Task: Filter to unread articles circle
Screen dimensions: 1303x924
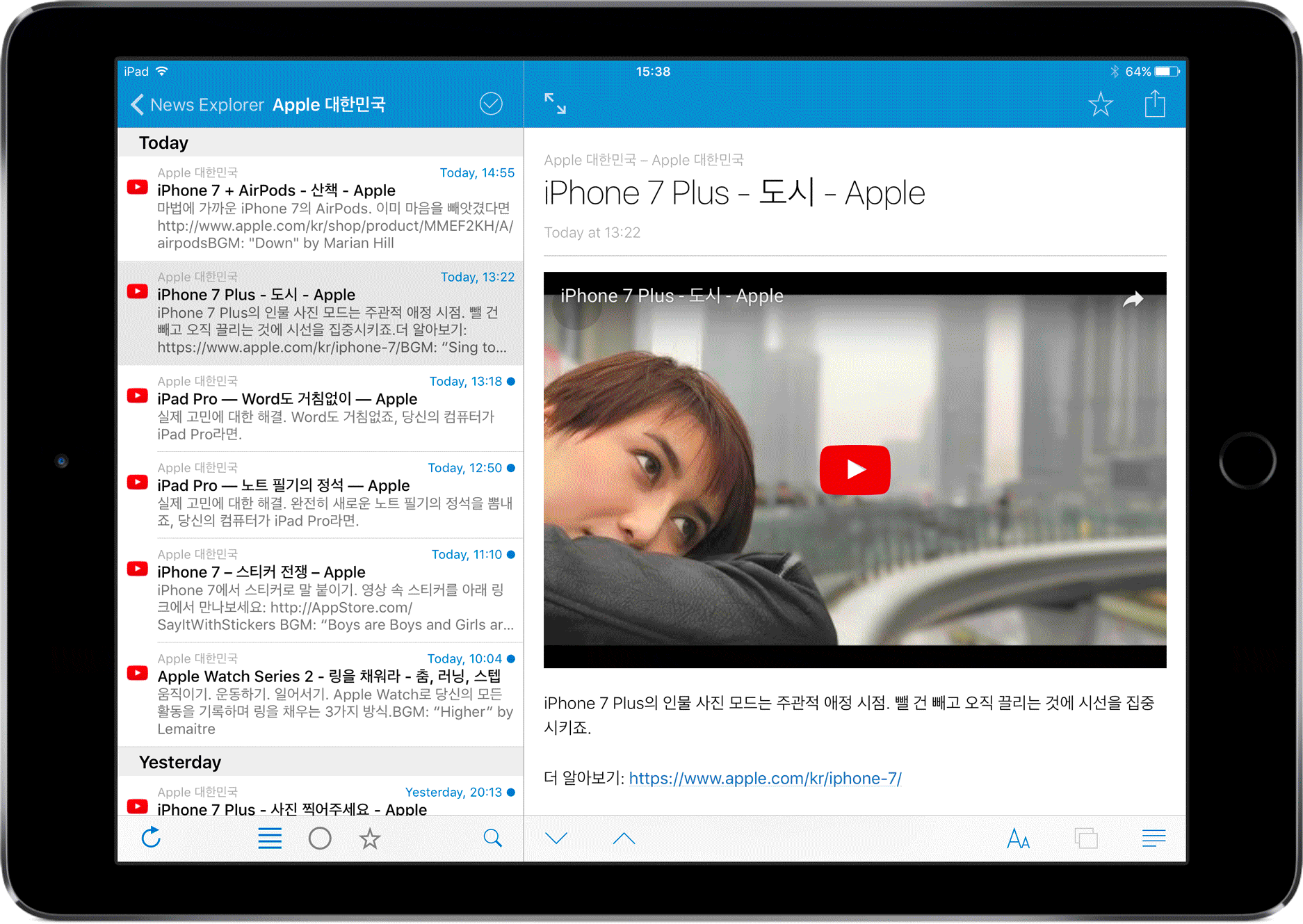Action: click(x=320, y=838)
